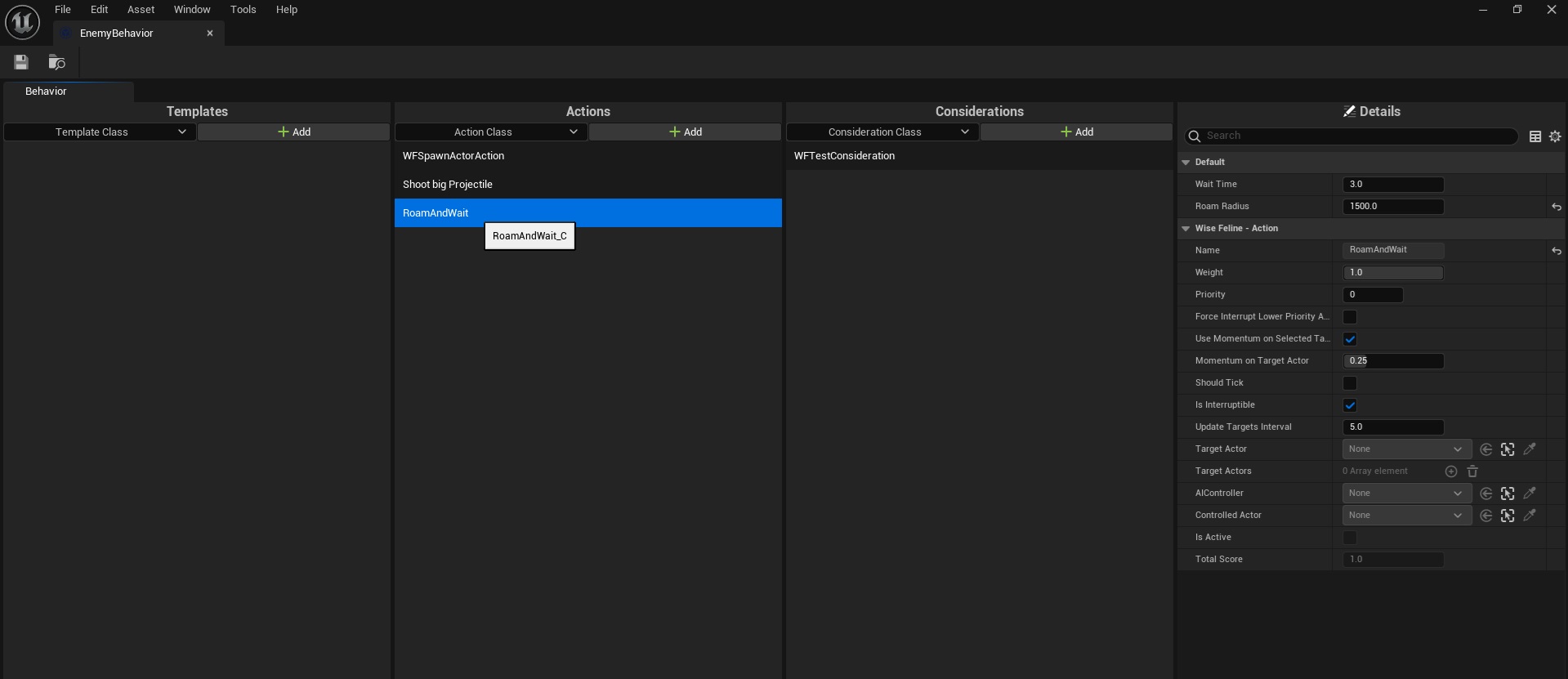Viewport: 1568px width, 679px height.
Task: Uncheck Is Interruptible
Action: coord(1350,405)
